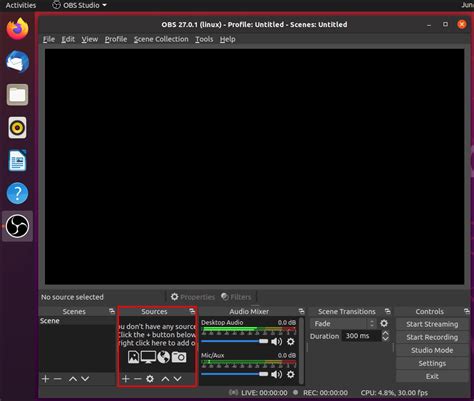The width and height of the screenshot is (474, 401).
Task: Move scene up in Scenes panel
Action: (73, 379)
